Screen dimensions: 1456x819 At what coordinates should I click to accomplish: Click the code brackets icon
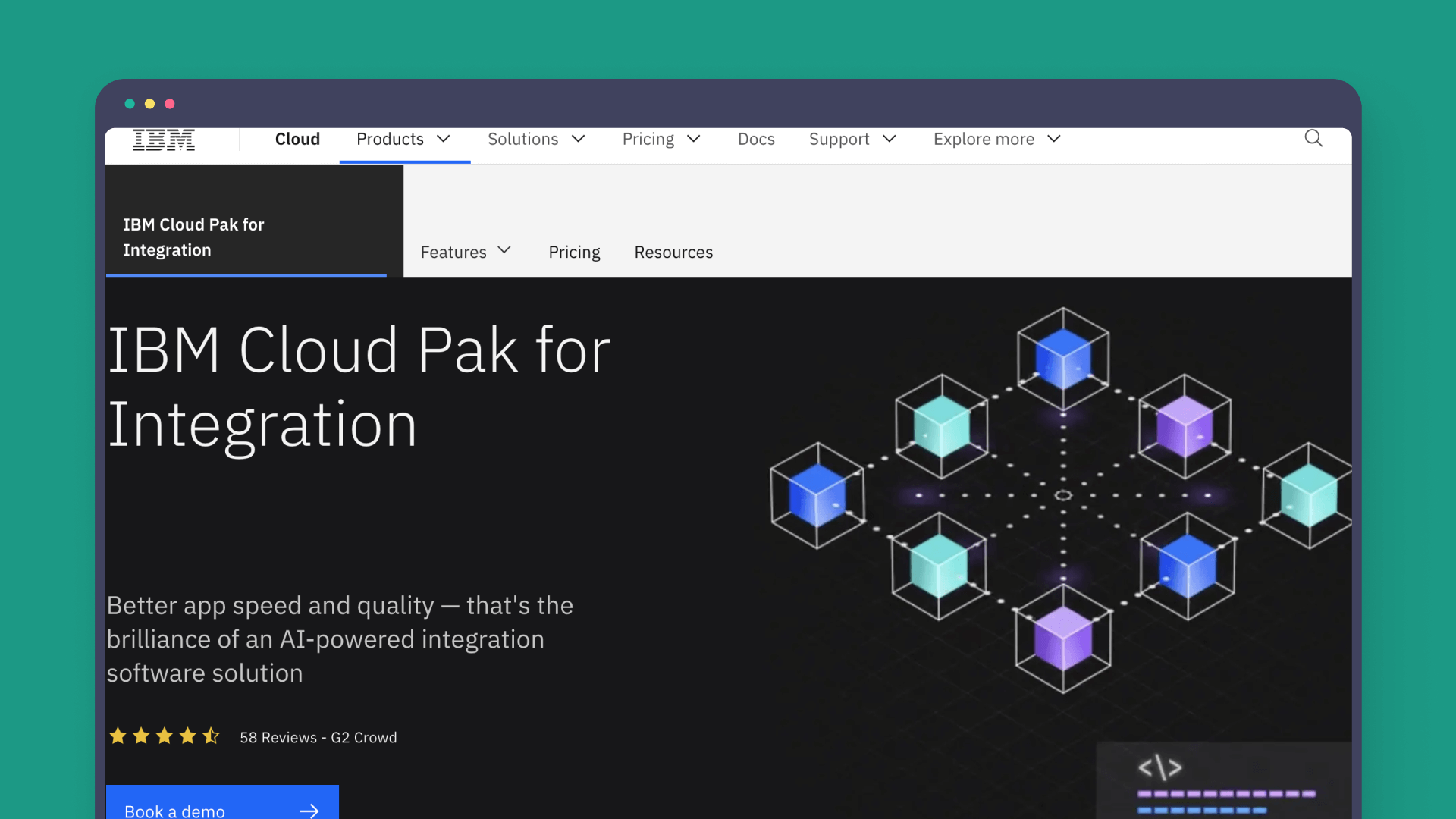[x=1159, y=767]
